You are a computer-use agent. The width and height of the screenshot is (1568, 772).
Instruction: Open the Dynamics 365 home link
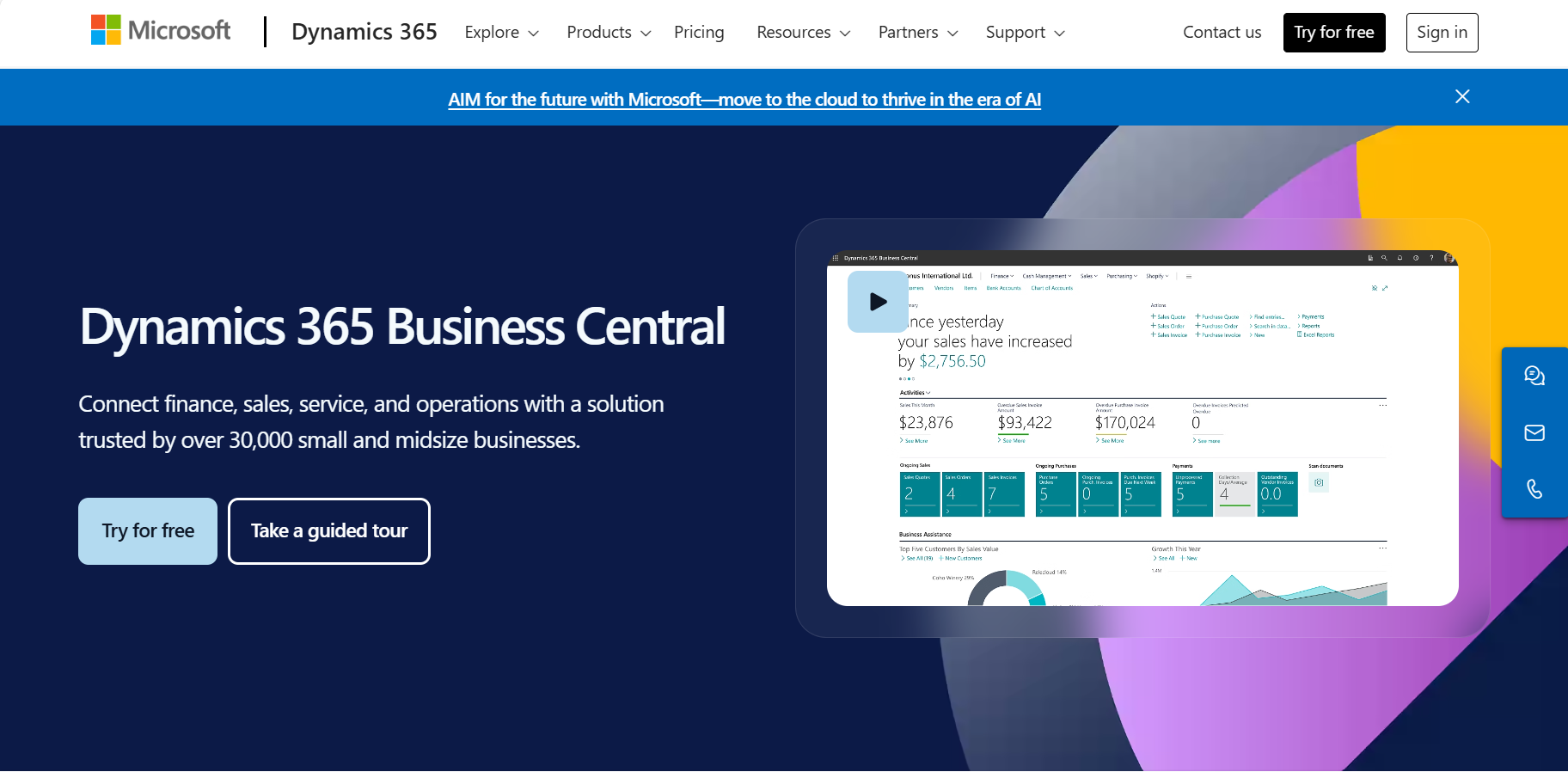pos(364,32)
